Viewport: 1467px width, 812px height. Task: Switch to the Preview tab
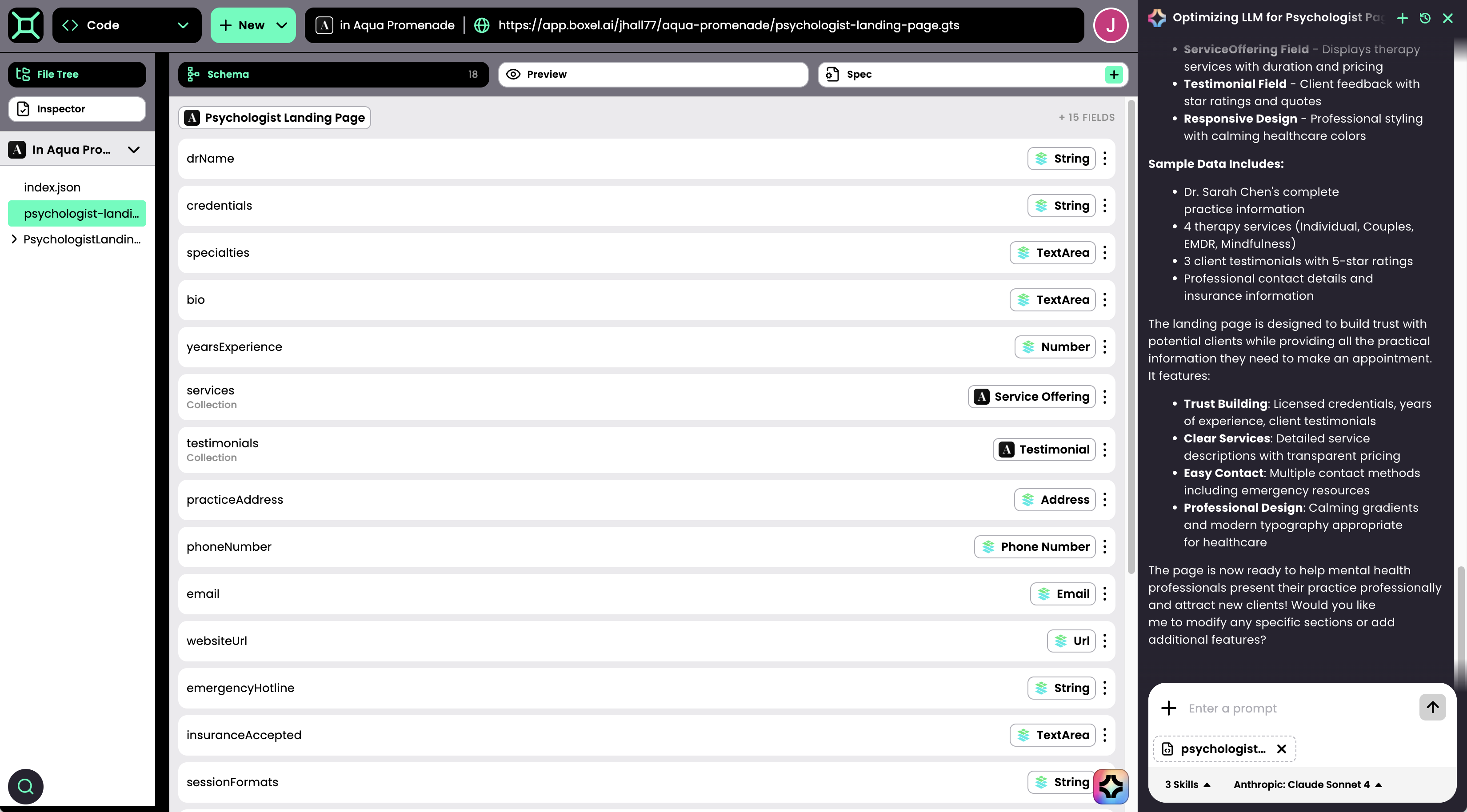pyautogui.click(x=653, y=74)
